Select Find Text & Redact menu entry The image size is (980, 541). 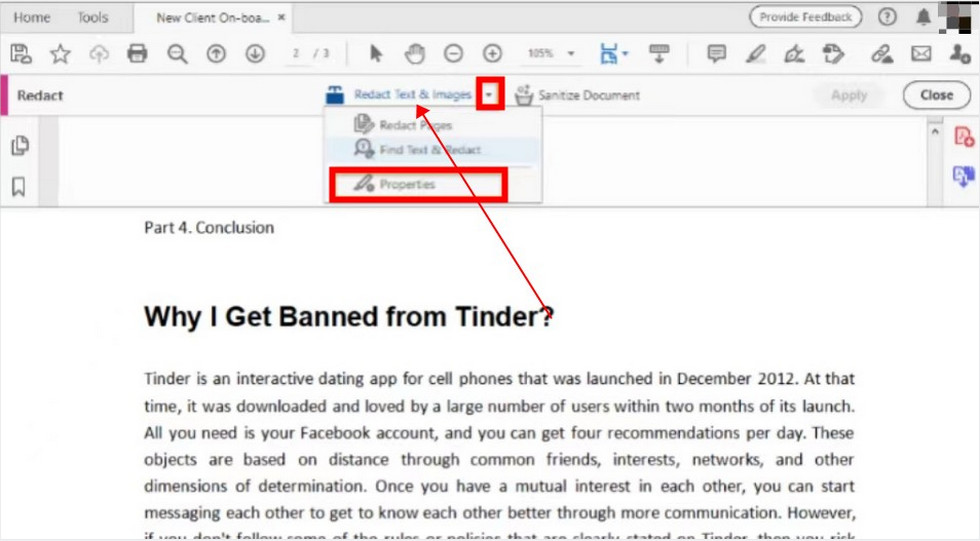(x=429, y=150)
